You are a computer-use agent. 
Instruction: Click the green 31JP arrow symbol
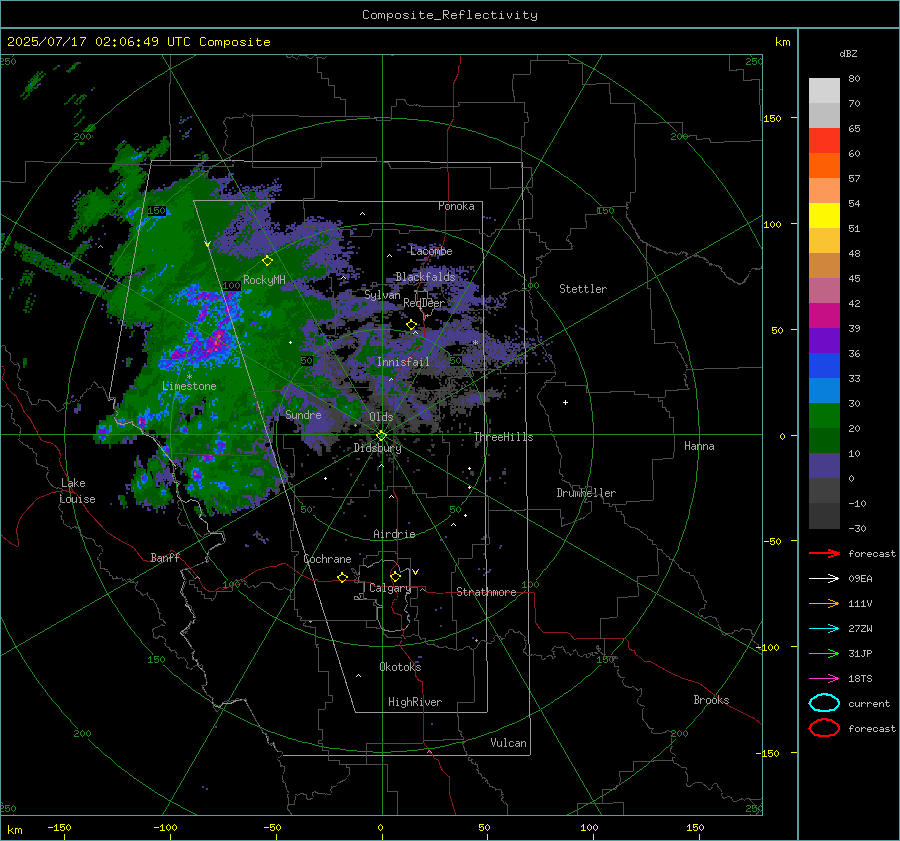(824, 653)
